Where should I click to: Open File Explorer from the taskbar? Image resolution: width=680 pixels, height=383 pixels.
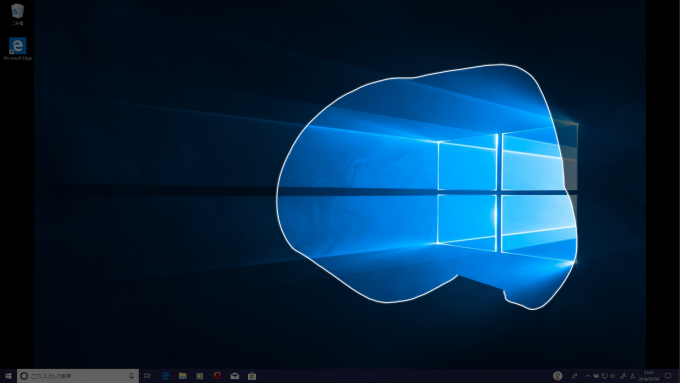click(x=183, y=376)
